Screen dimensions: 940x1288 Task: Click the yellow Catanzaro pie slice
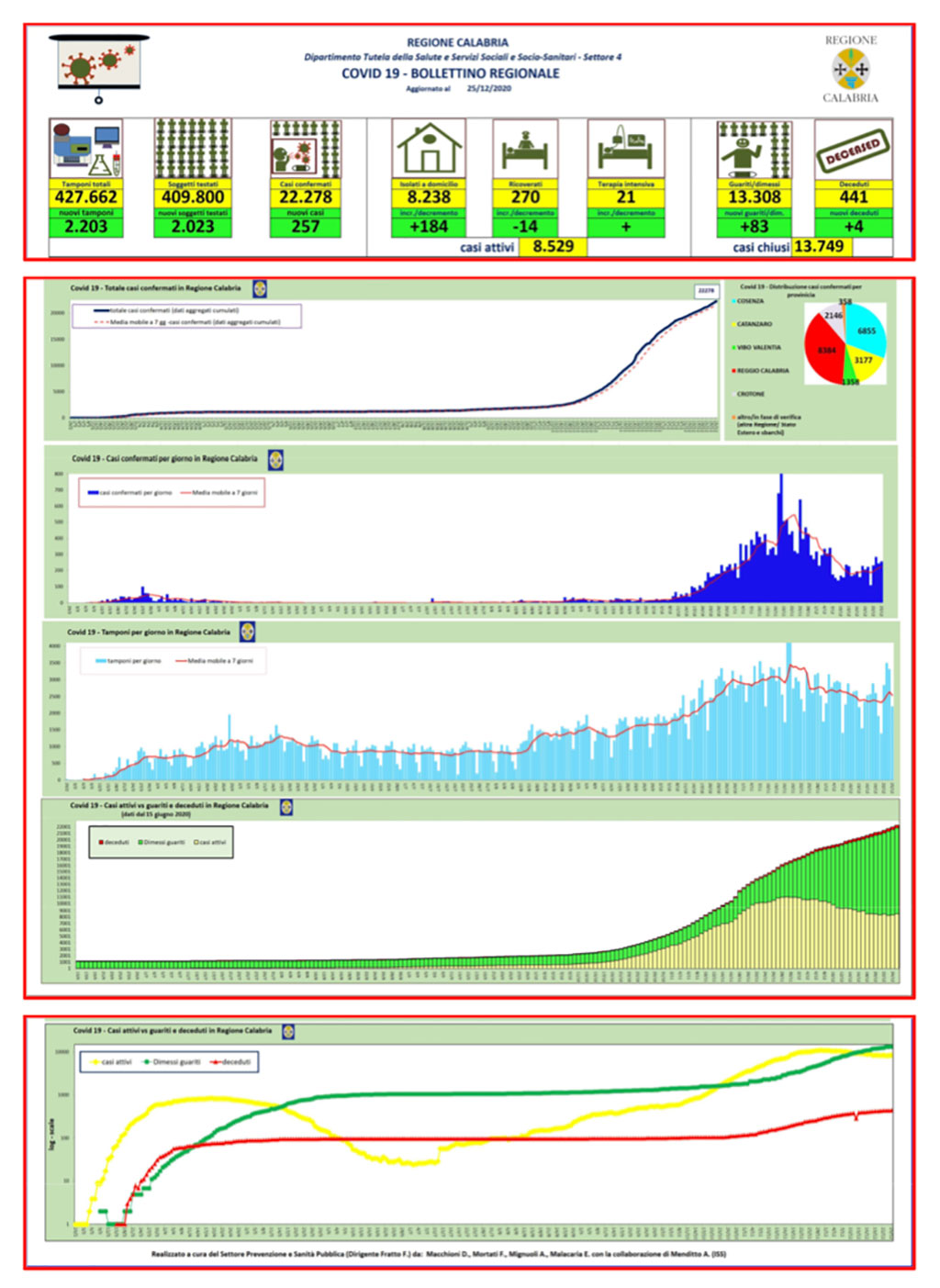(865, 364)
